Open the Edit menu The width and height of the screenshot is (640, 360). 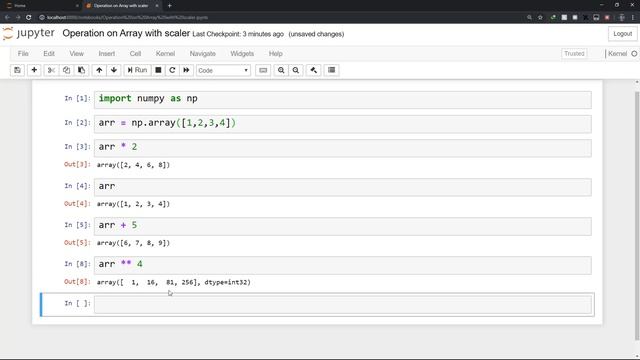[49, 53]
